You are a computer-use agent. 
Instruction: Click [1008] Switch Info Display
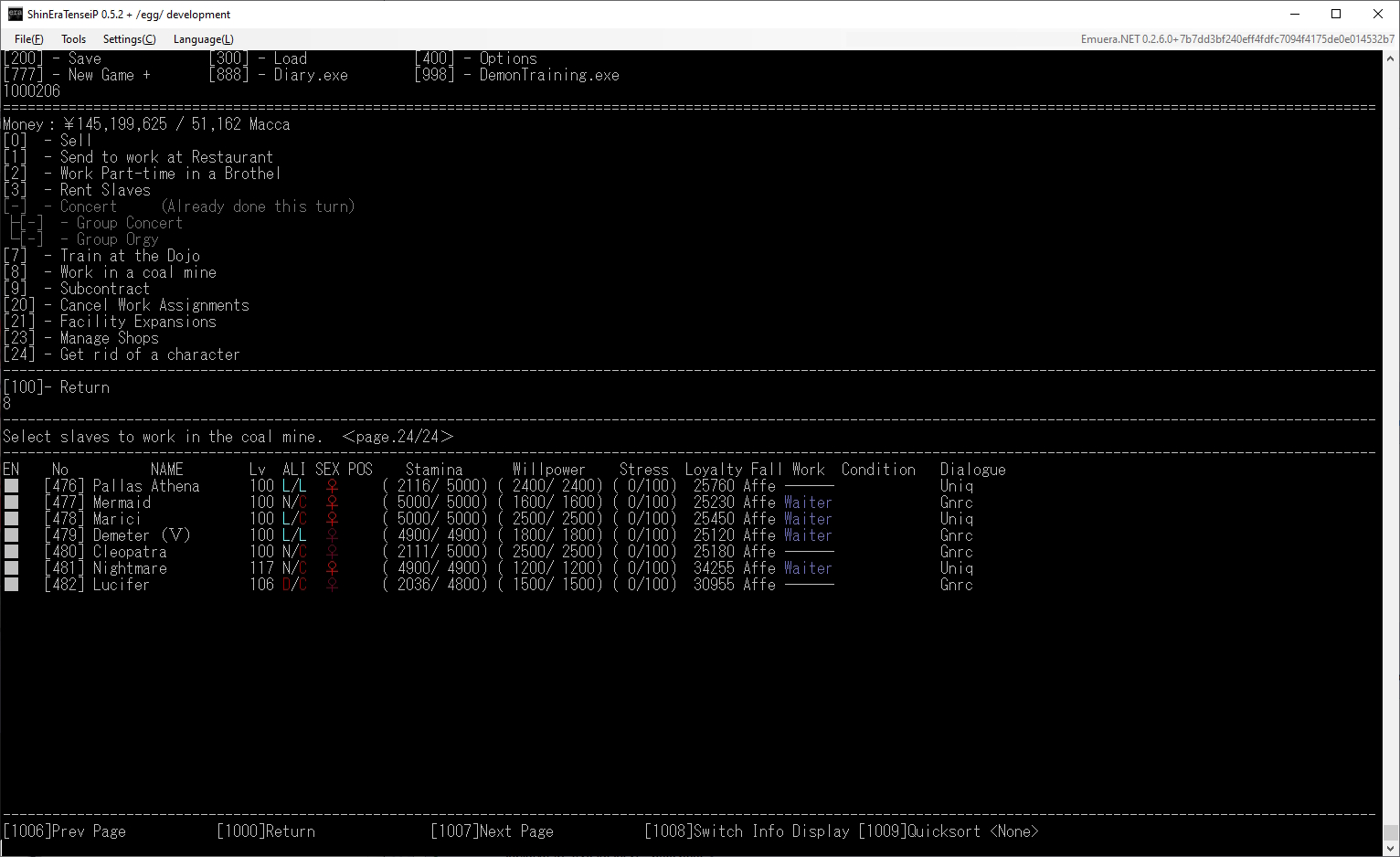pos(747,831)
